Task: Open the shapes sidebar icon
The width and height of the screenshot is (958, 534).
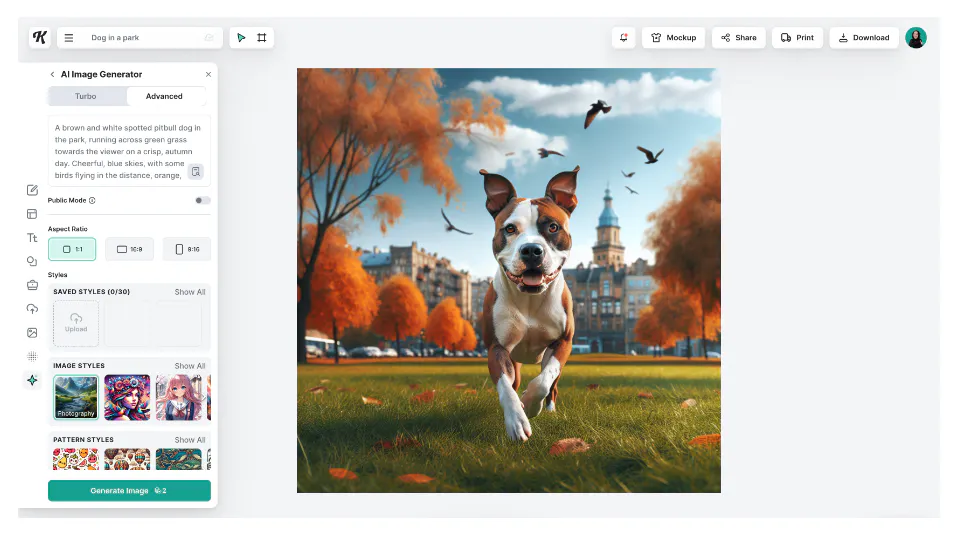Action: click(x=32, y=262)
